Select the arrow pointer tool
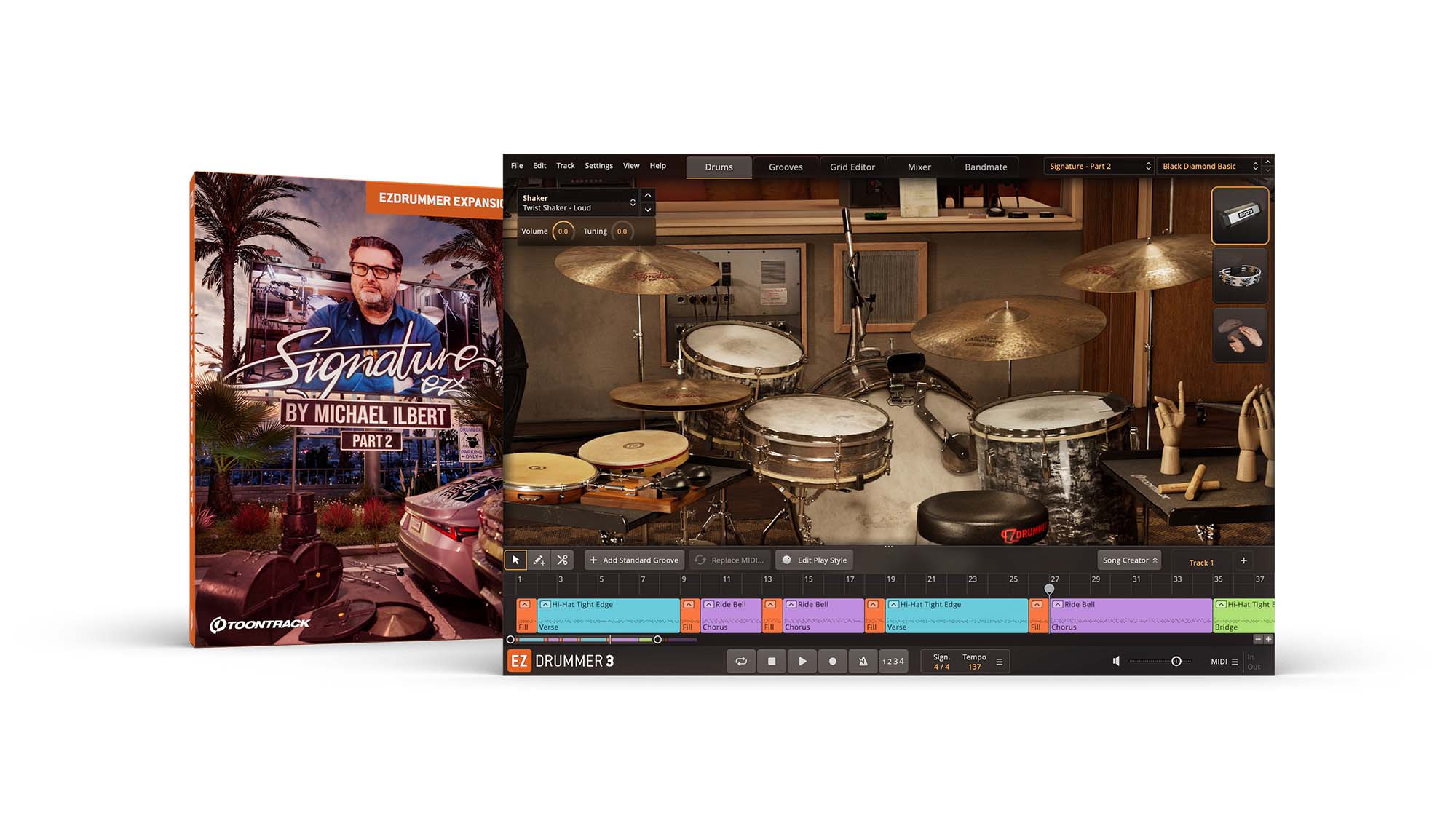 tap(515, 560)
